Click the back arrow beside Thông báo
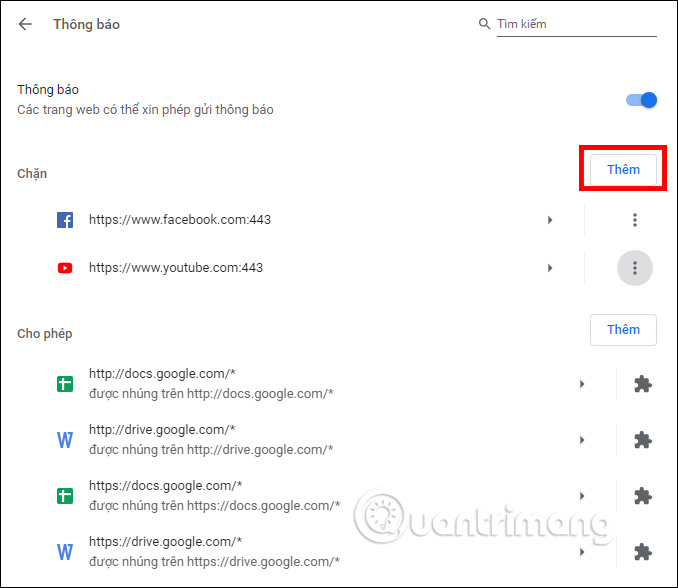 click(25, 24)
